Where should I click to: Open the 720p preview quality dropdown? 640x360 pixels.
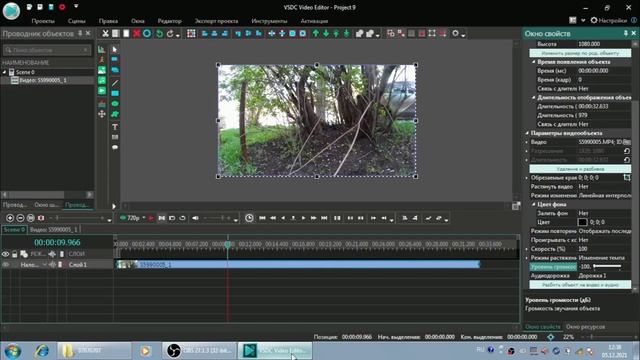[144, 218]
